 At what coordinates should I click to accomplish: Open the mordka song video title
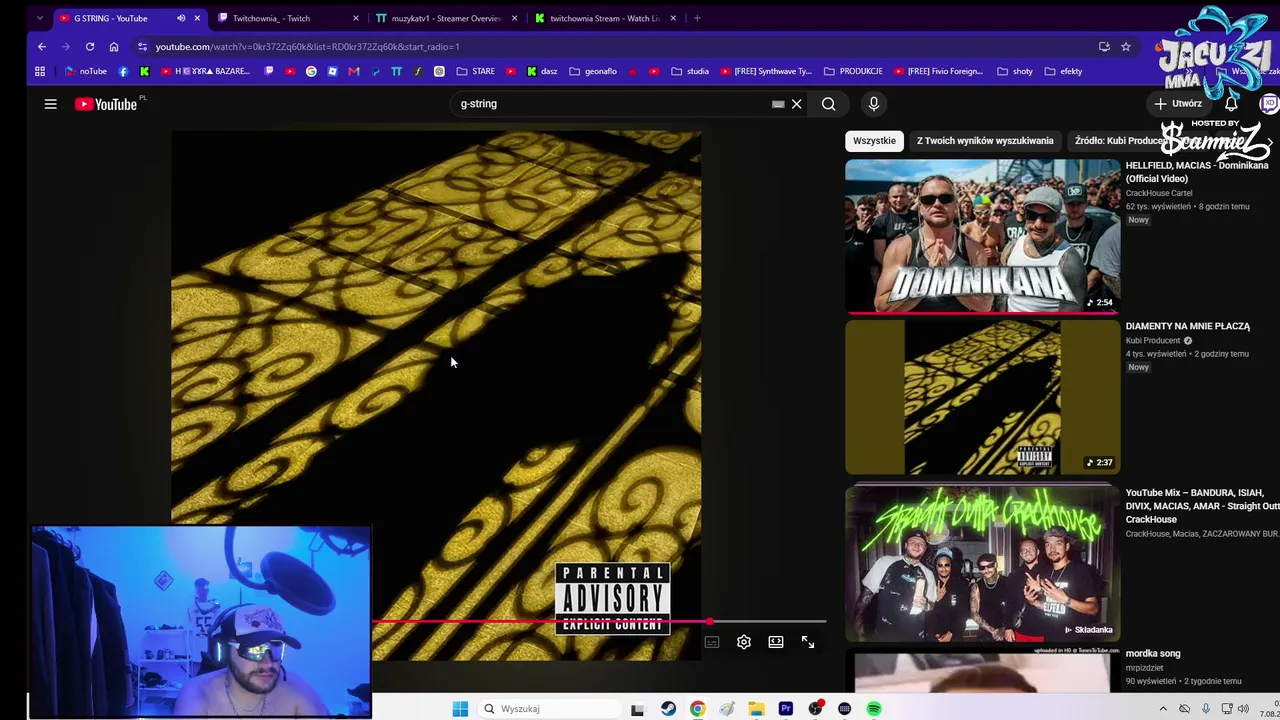(1153, 653)
